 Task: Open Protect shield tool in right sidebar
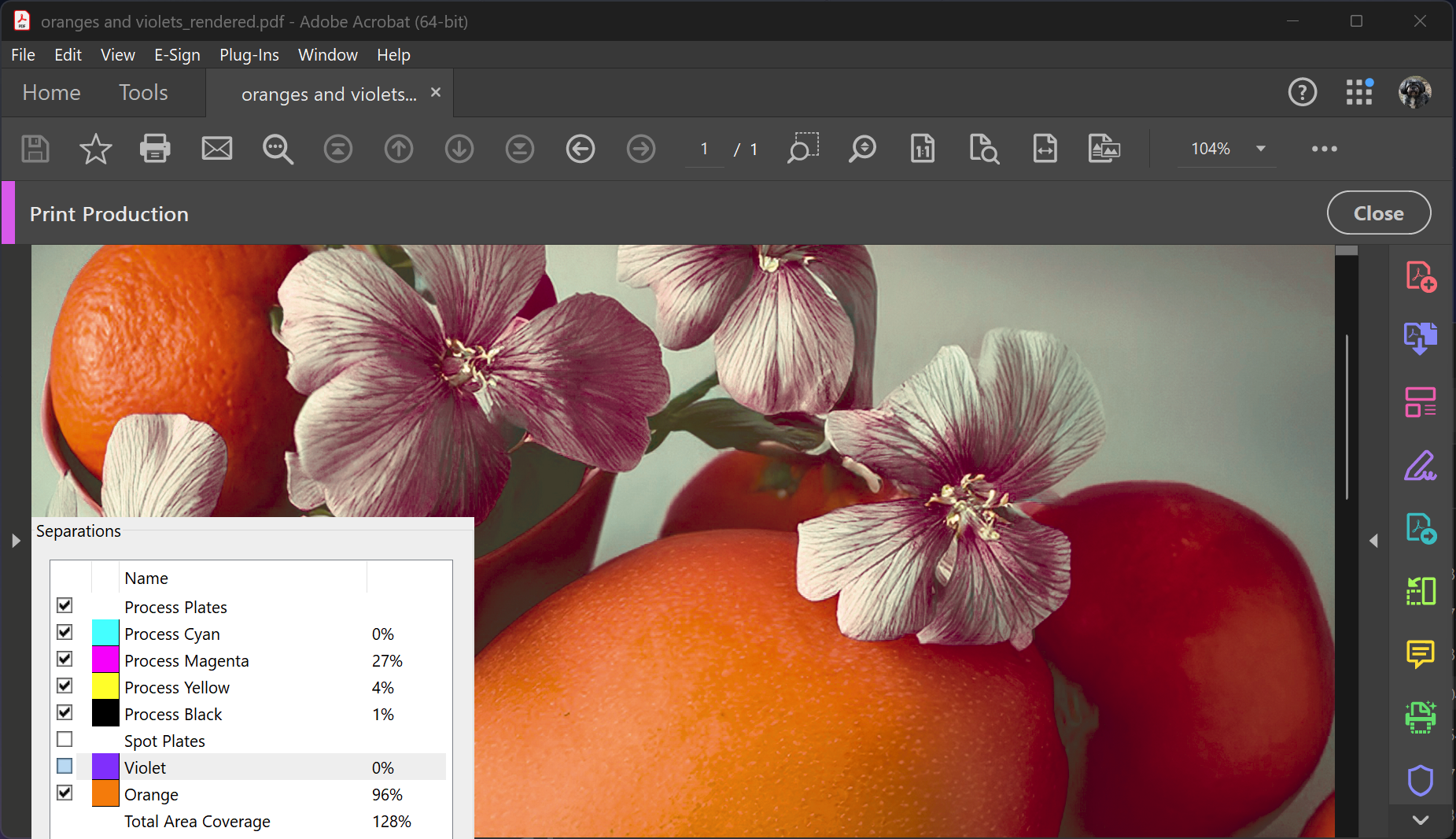1421,780
